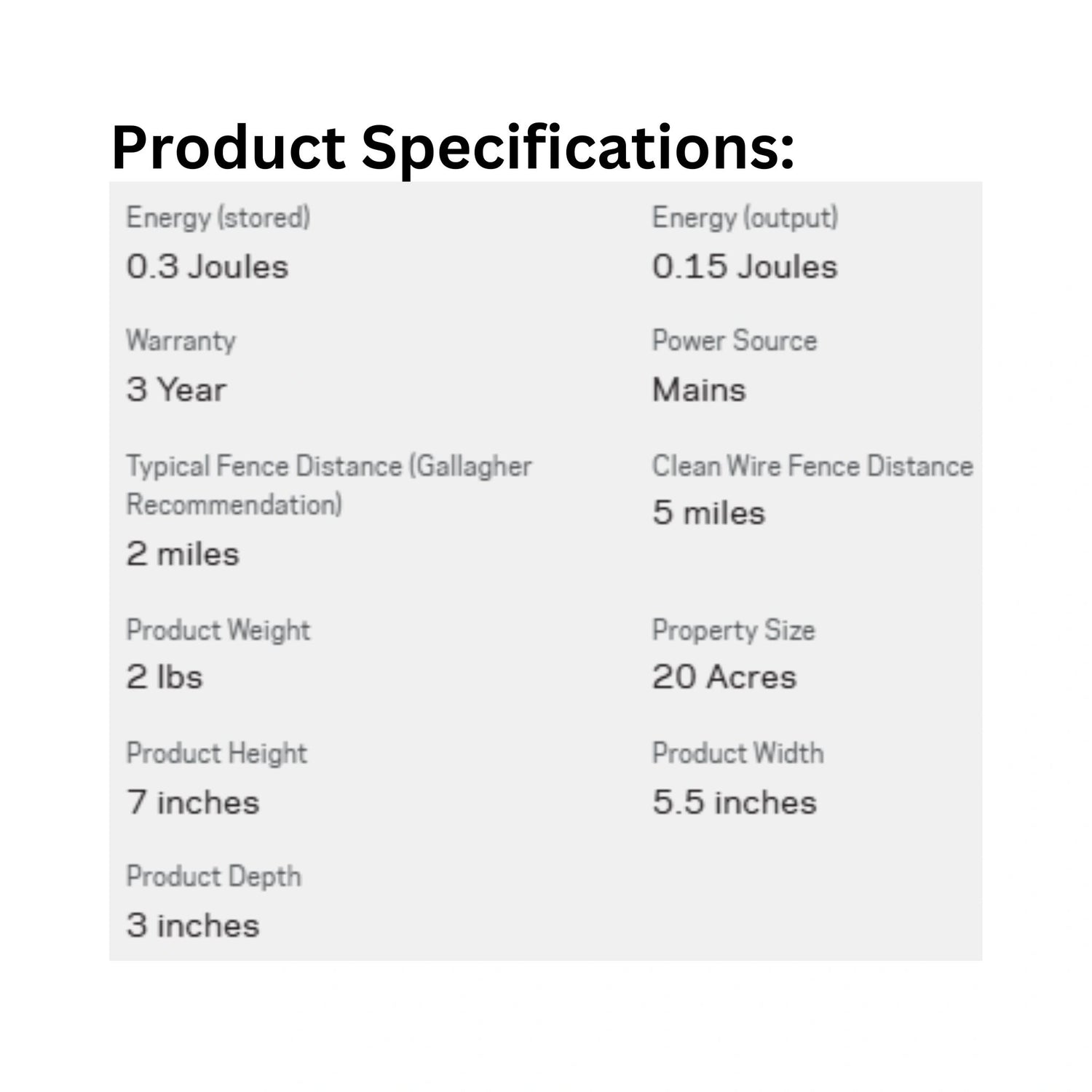Click the Power Source label

pos(734,341)
